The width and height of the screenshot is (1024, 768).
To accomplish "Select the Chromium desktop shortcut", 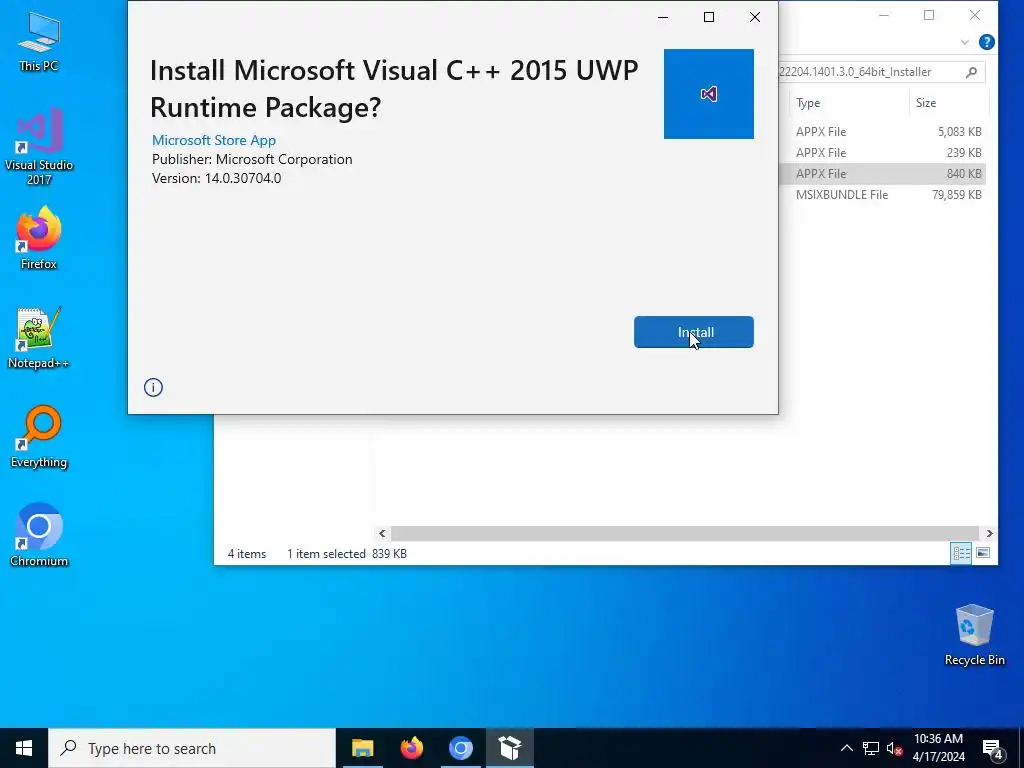I will tap(39, 535).
